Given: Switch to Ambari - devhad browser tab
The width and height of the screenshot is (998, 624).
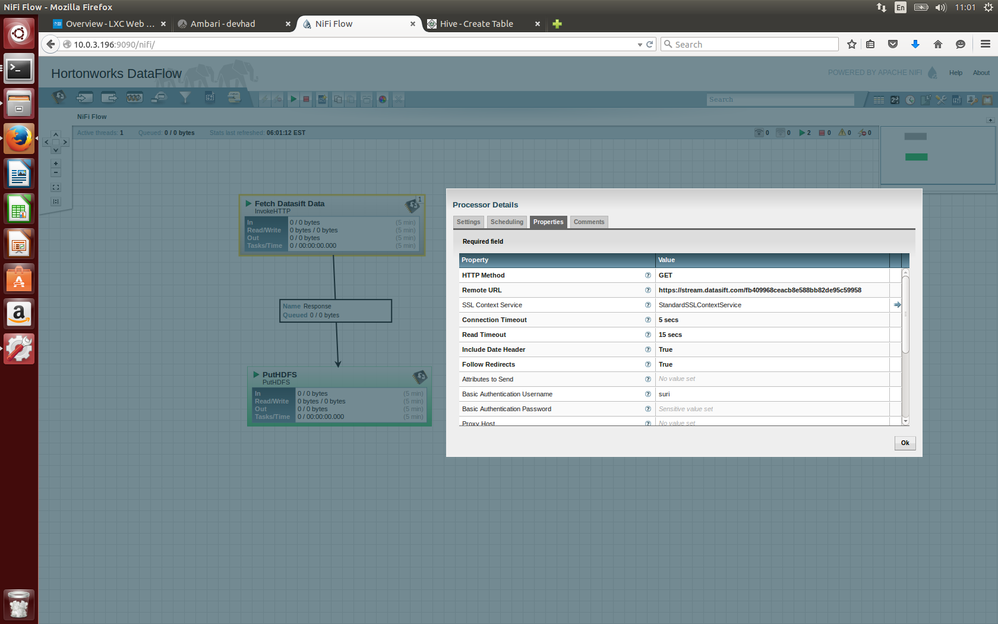Looking at the screenshot, I should click(x=234, y=24).
